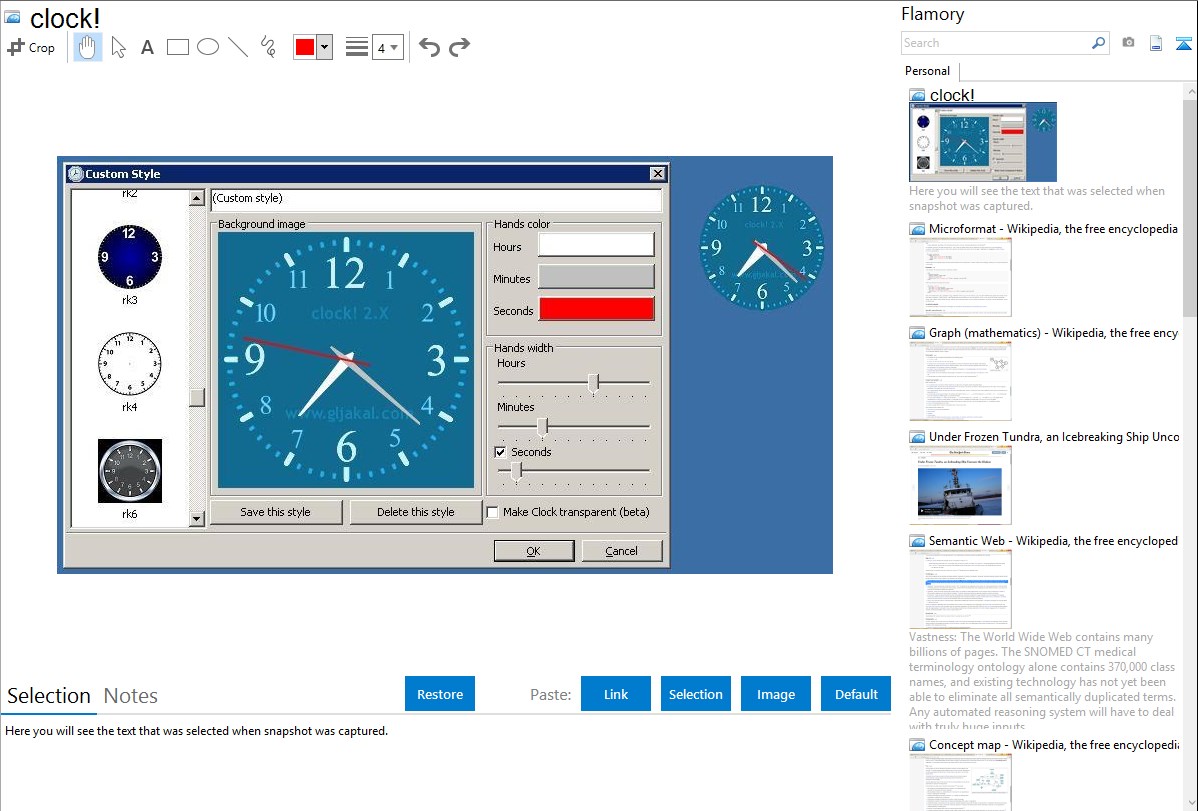Click Delete this style button
1198x811 pixels.
[416, 512]
